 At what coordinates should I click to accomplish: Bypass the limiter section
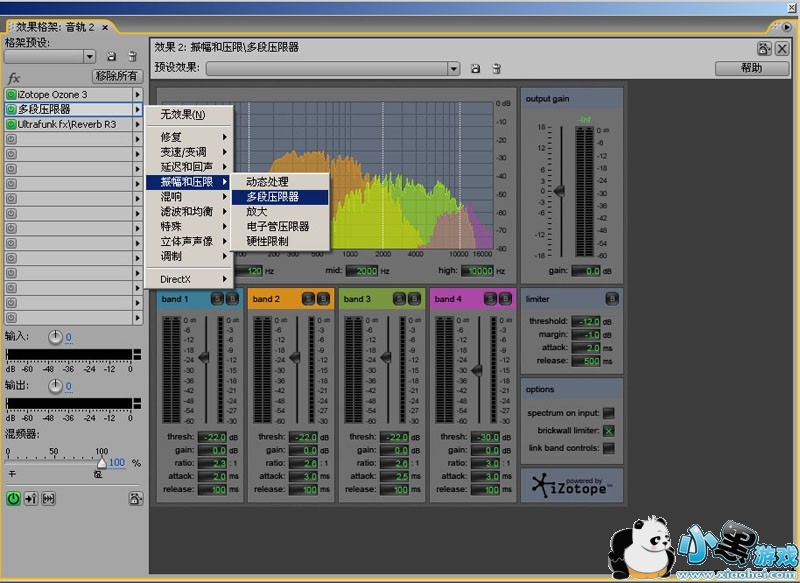click(x=611, y=299)
